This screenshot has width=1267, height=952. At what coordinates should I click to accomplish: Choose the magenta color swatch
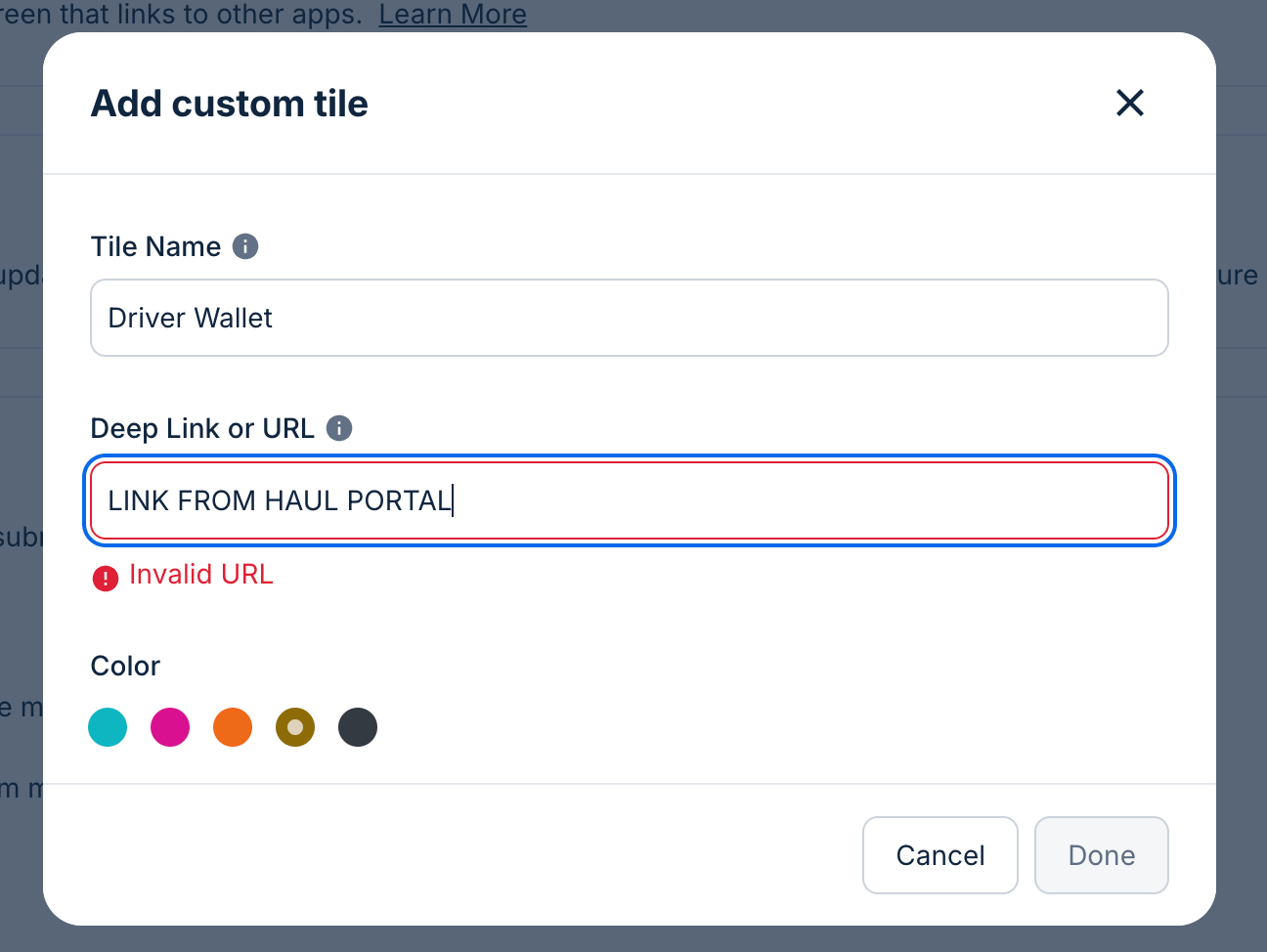170,727
